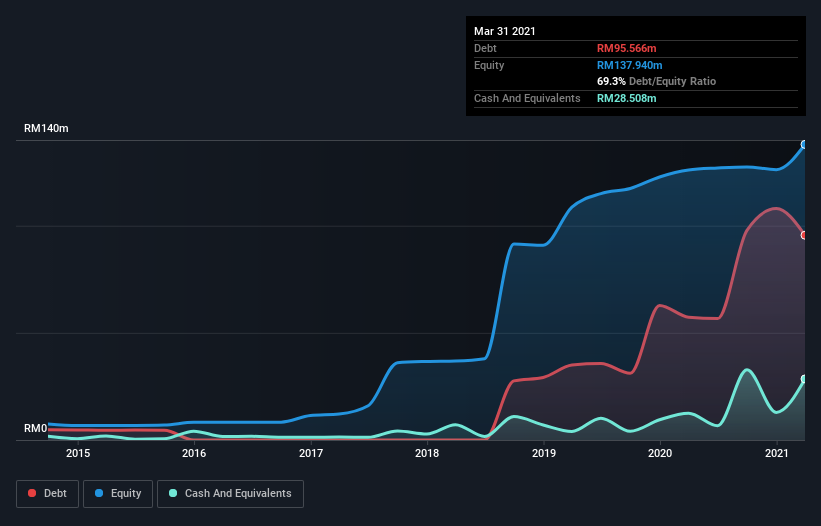Select the 2016 x-axis label
821x526 pixels.
194,453
